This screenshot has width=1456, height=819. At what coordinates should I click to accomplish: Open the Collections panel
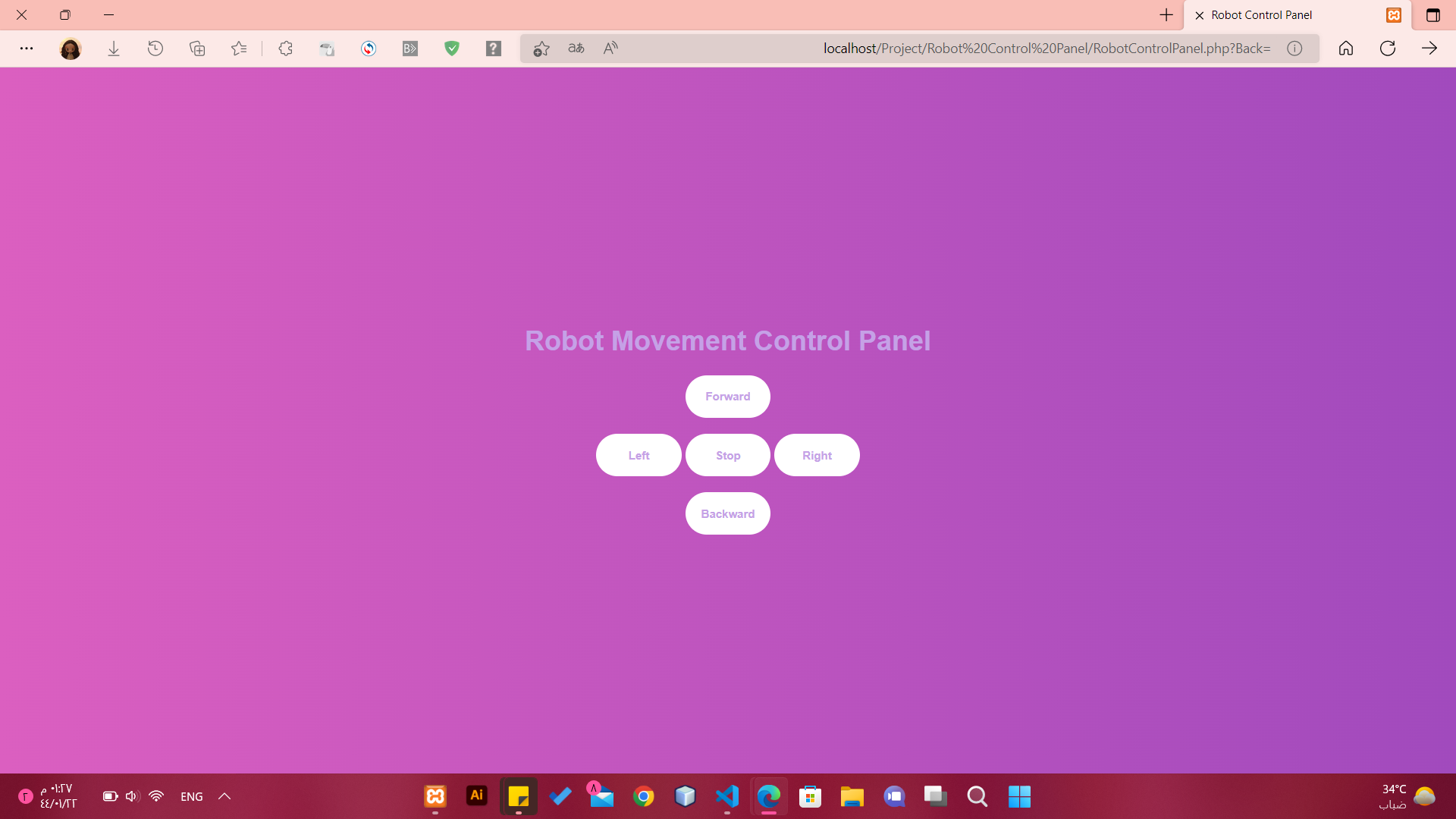(x=196, y=48)
